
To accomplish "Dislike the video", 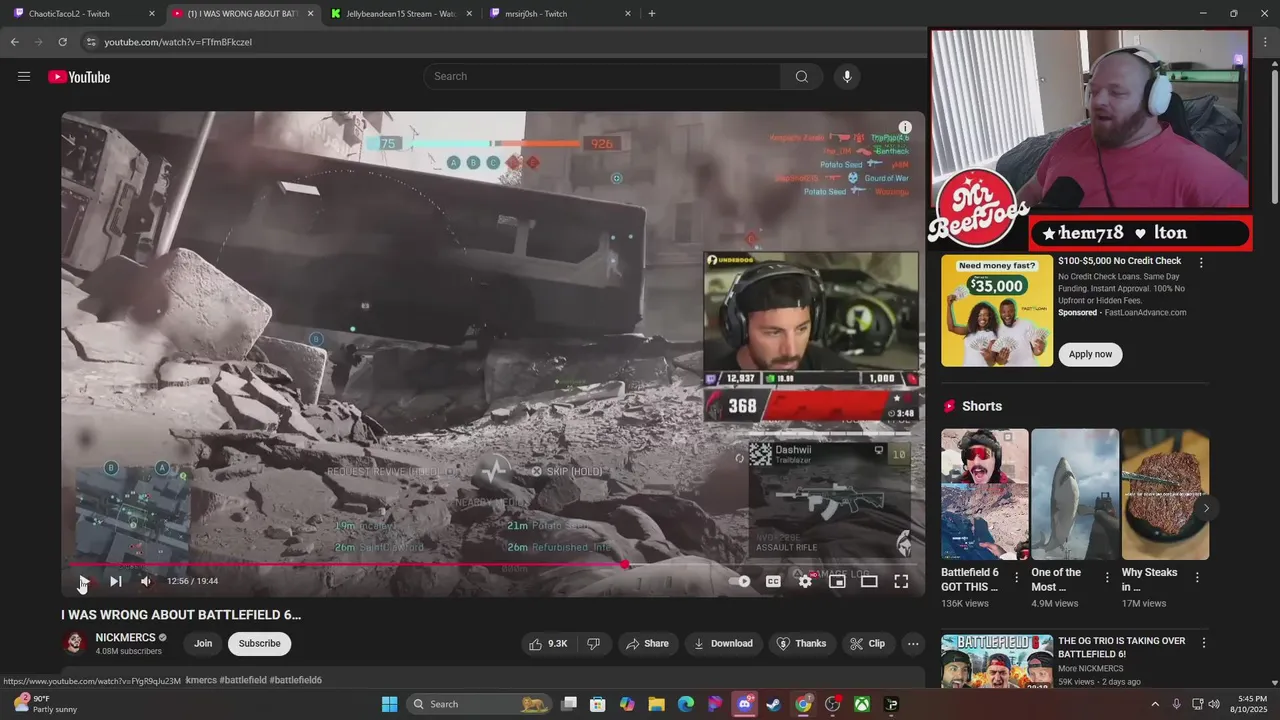I will click(593, 644).
